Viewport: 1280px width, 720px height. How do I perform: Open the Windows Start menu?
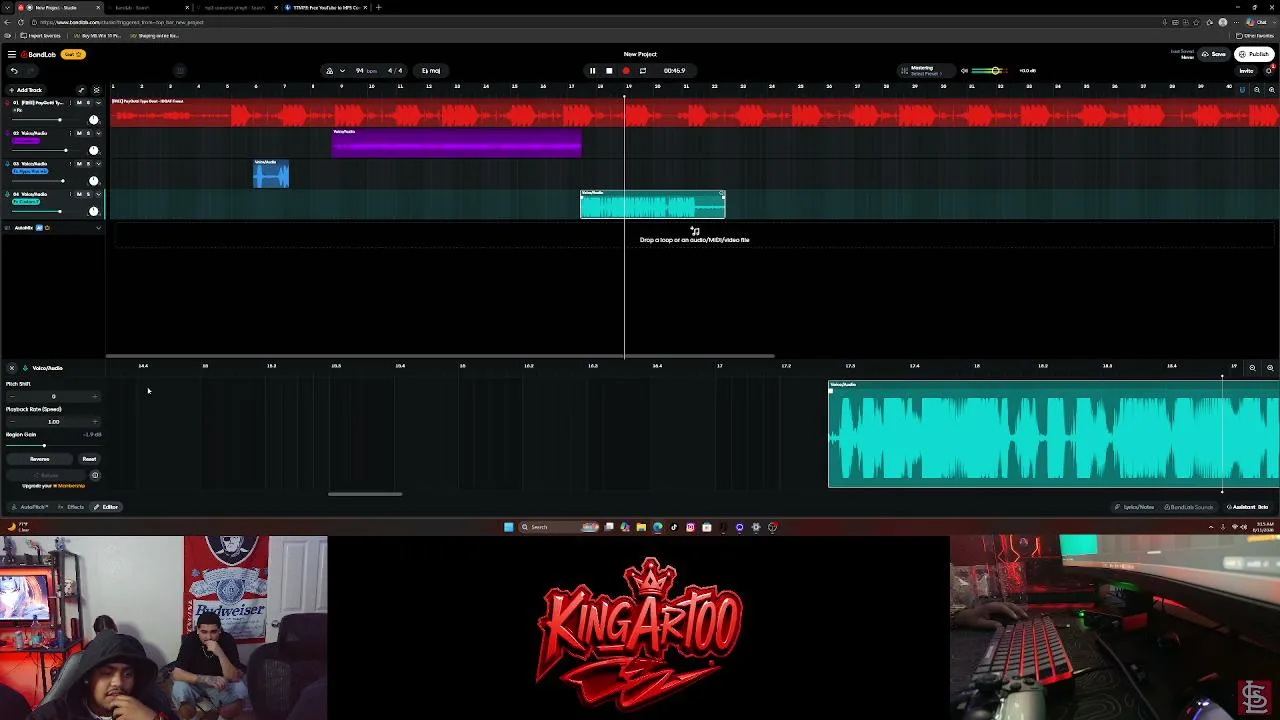[508, 527]
